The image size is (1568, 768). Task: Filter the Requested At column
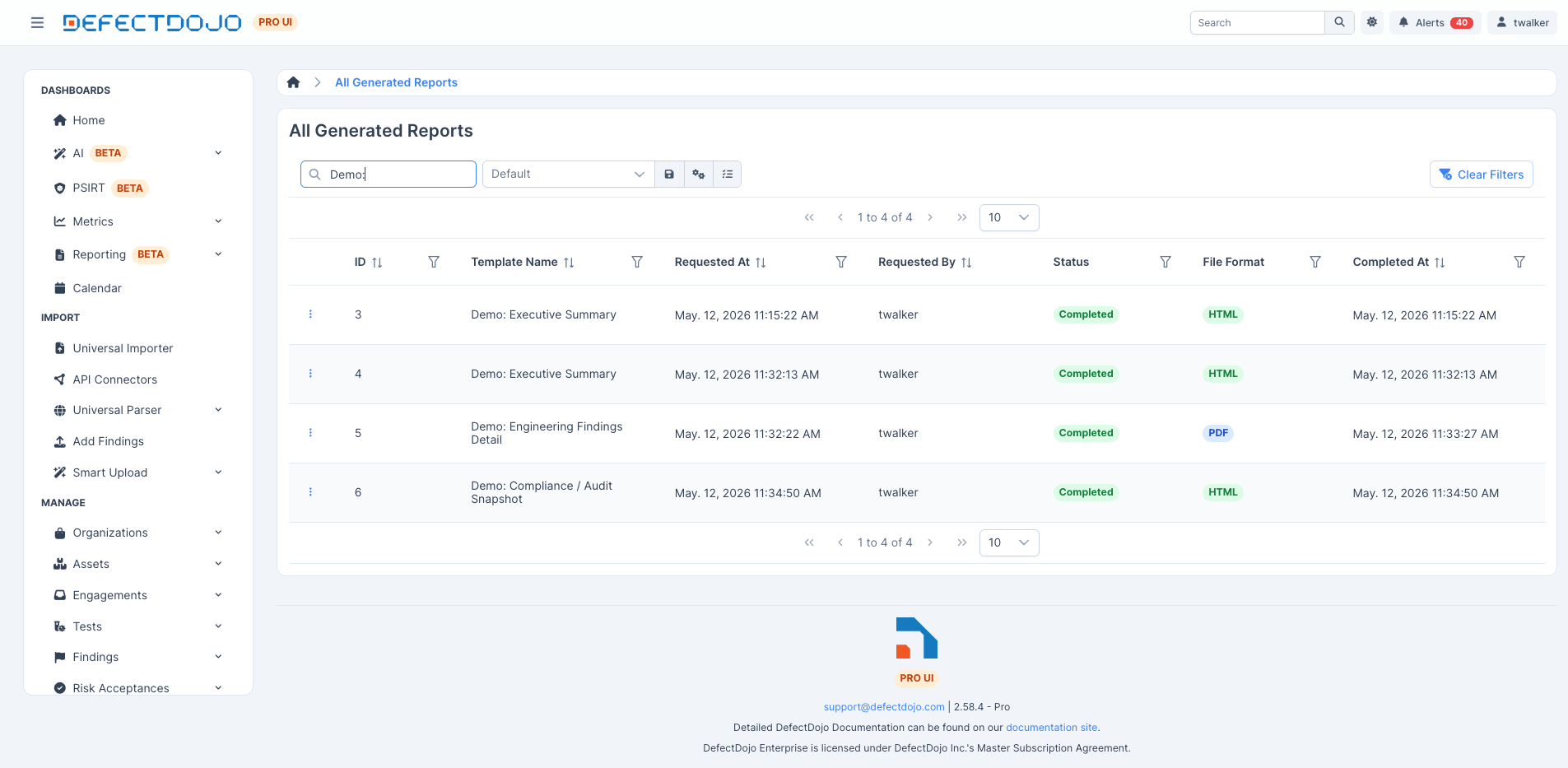[841, 262]
